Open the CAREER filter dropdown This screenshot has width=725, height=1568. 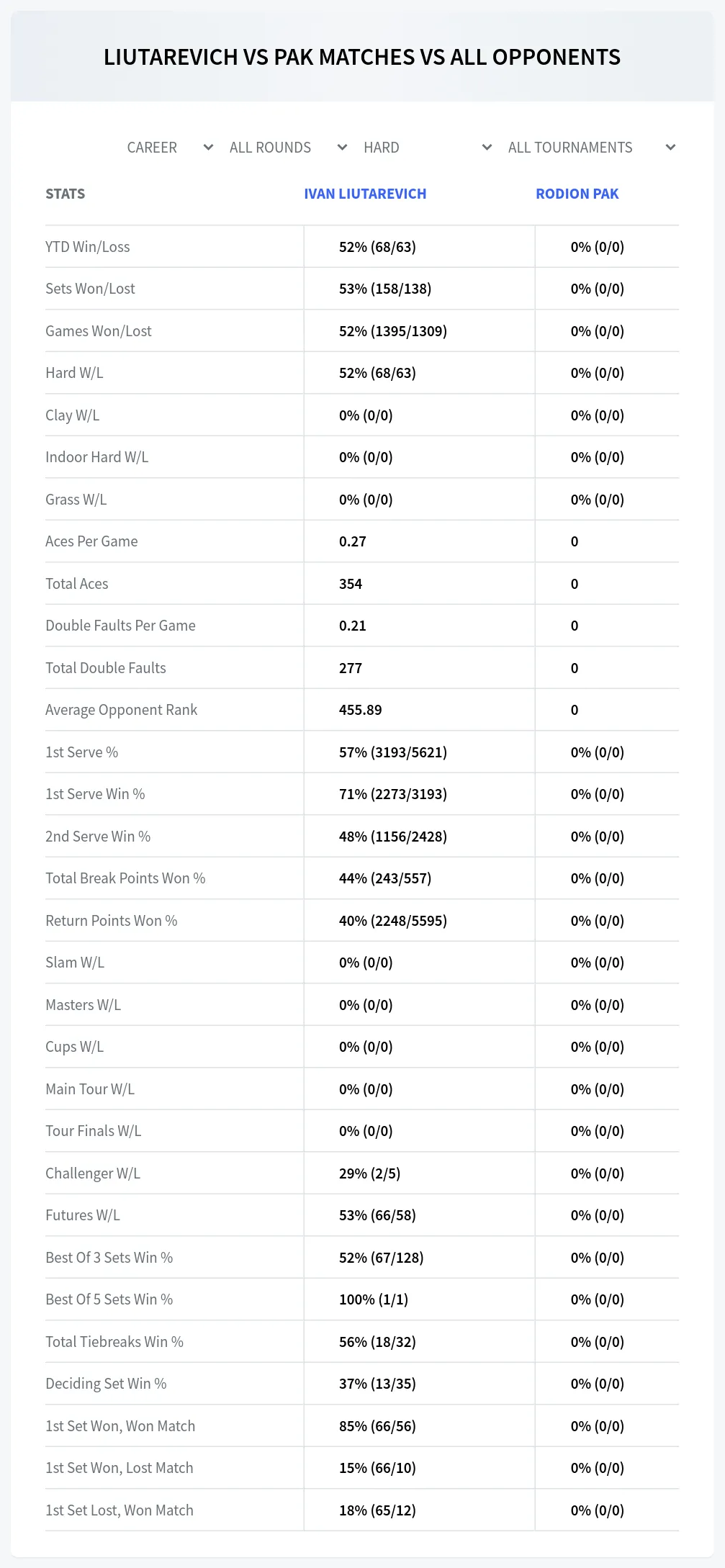coord(170,148)
